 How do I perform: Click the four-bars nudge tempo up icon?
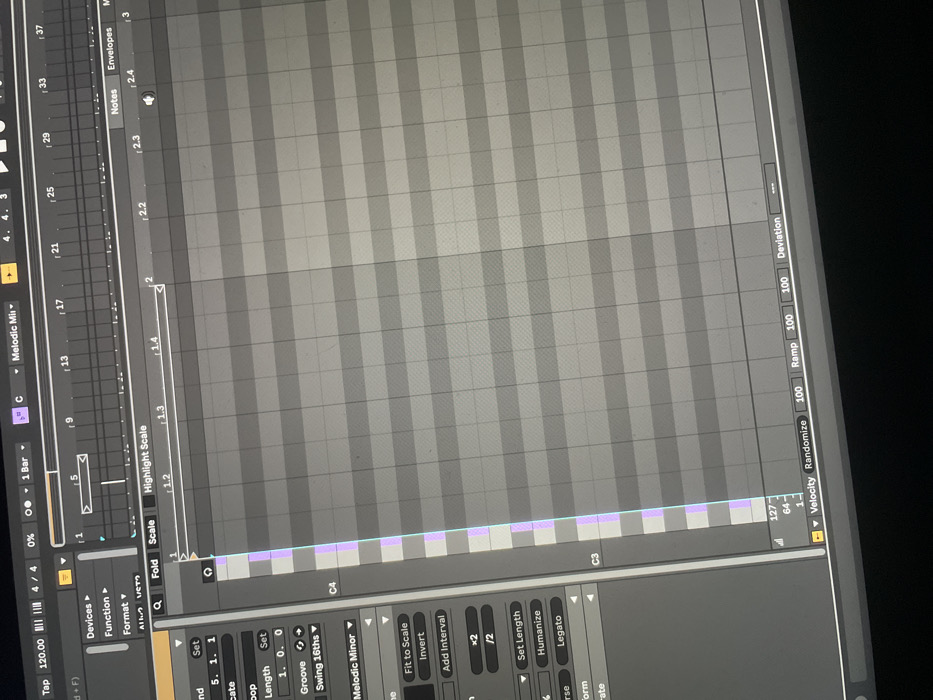(x=36, y=608)
